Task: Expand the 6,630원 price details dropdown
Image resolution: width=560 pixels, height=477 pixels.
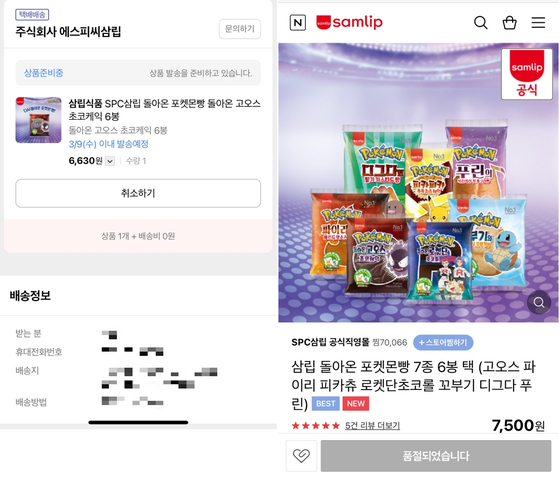Action: [x=110, y=161]
